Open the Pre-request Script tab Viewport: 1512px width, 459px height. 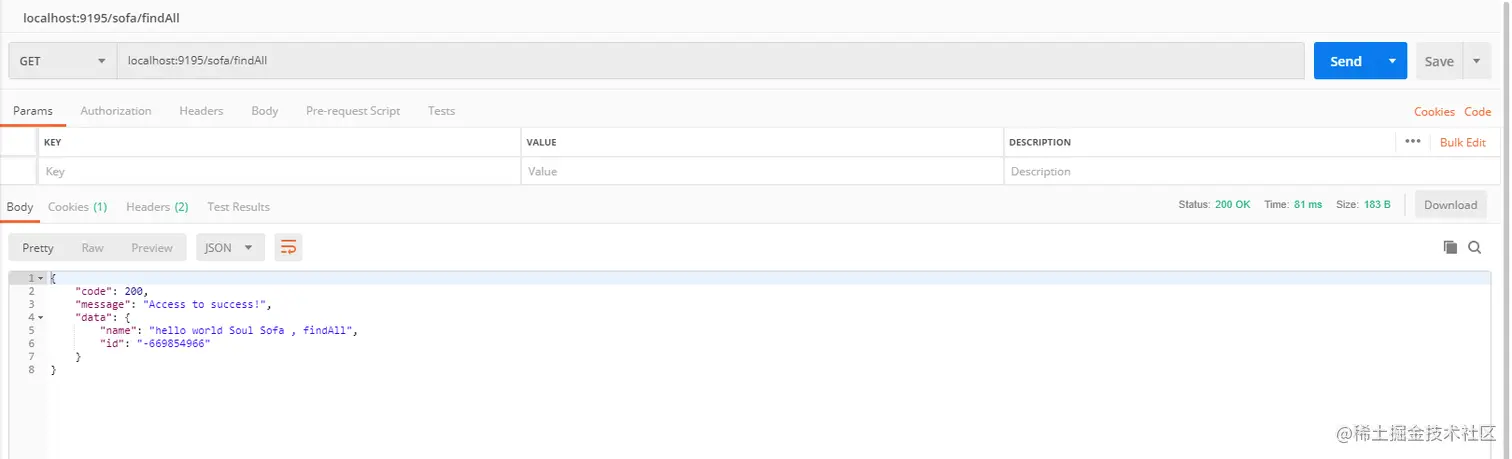pyautogui.click(x=353, y=111)
